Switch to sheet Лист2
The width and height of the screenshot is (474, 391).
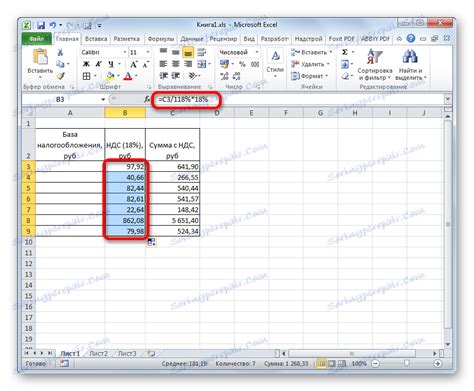pyautogui.click(x=99, y=353)
